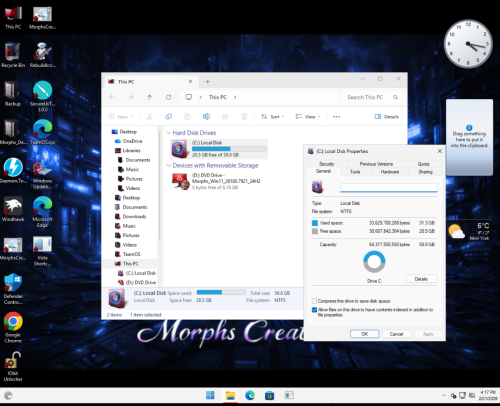Click the taskbar date and time

[x=487, y=395]
